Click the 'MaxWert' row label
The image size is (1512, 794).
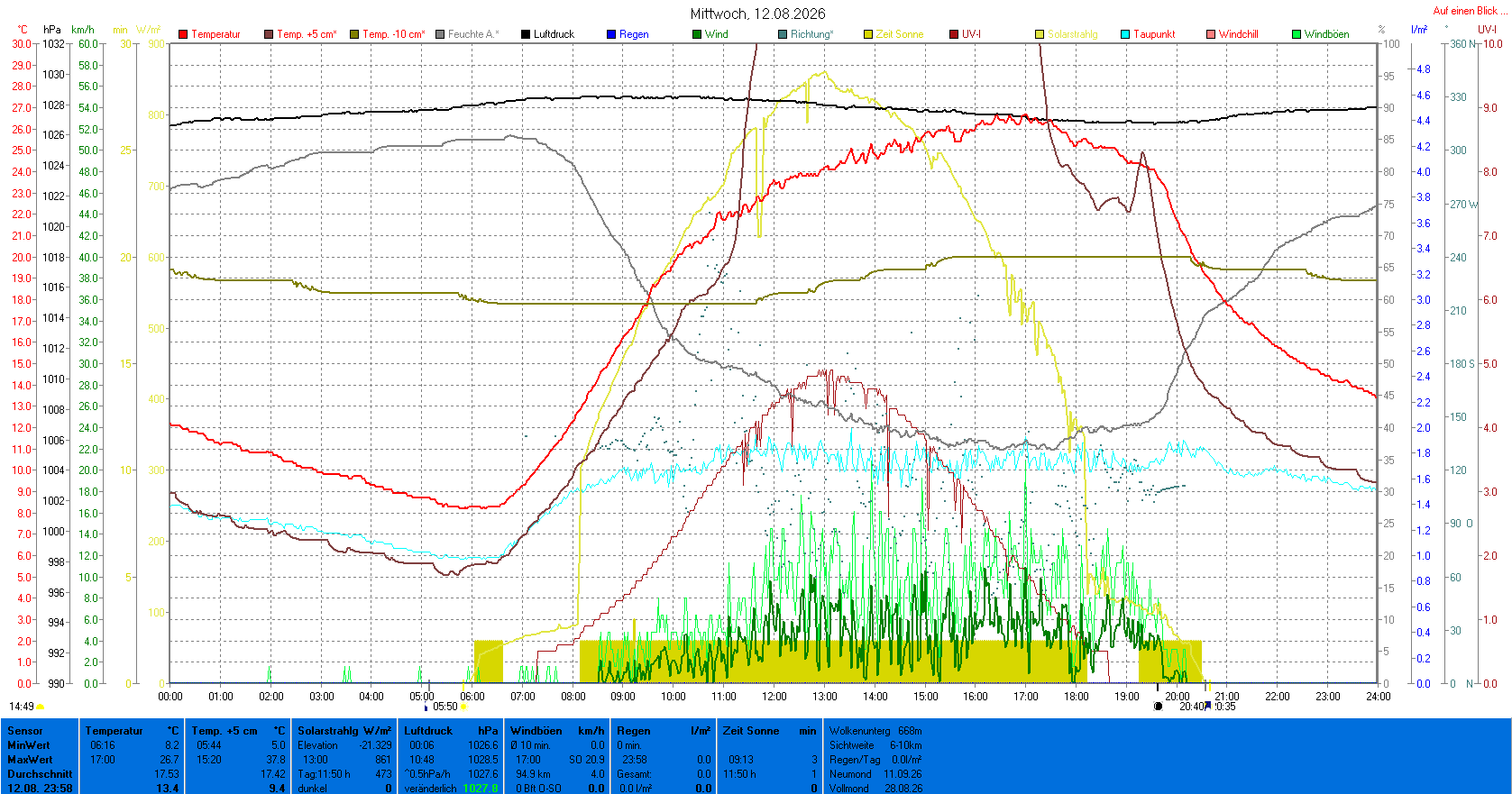point(29,760)
